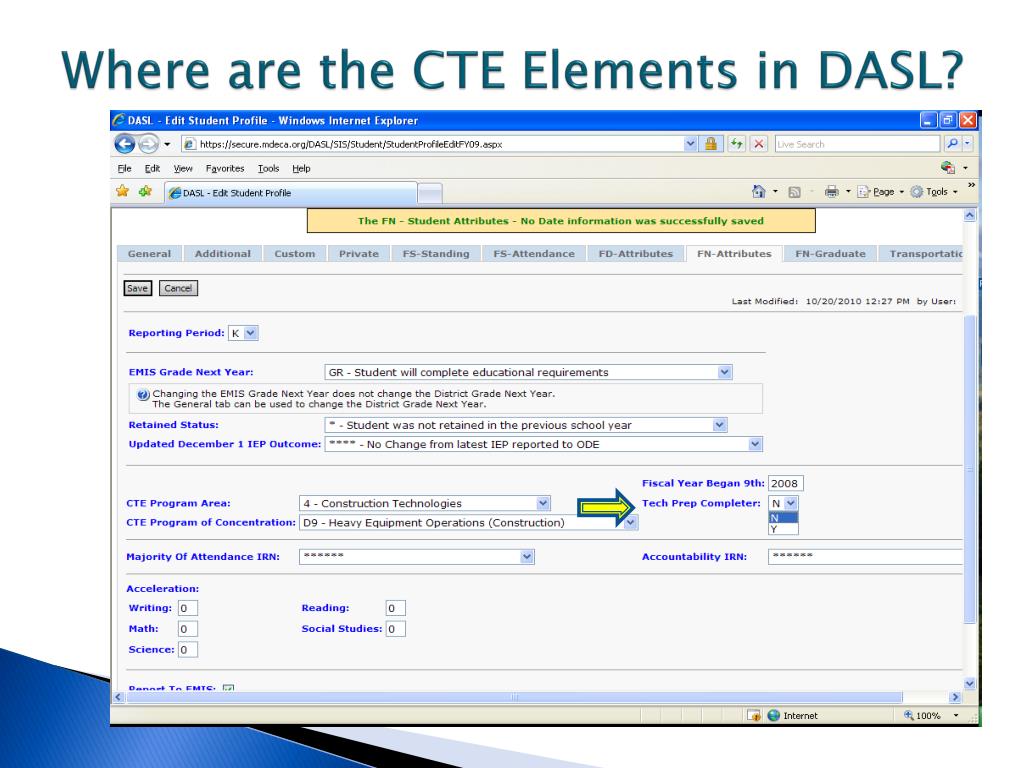
Task: Click the Add to Favorites icon
Action: (x=145, y=191)
